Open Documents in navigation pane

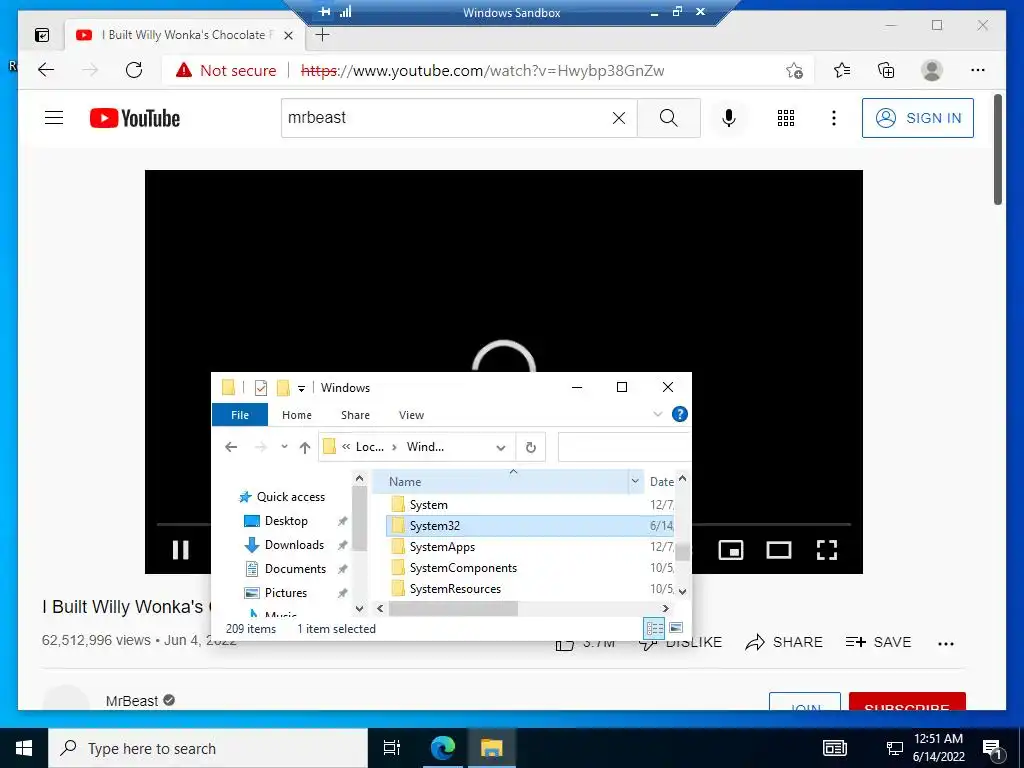click(295, 569)
